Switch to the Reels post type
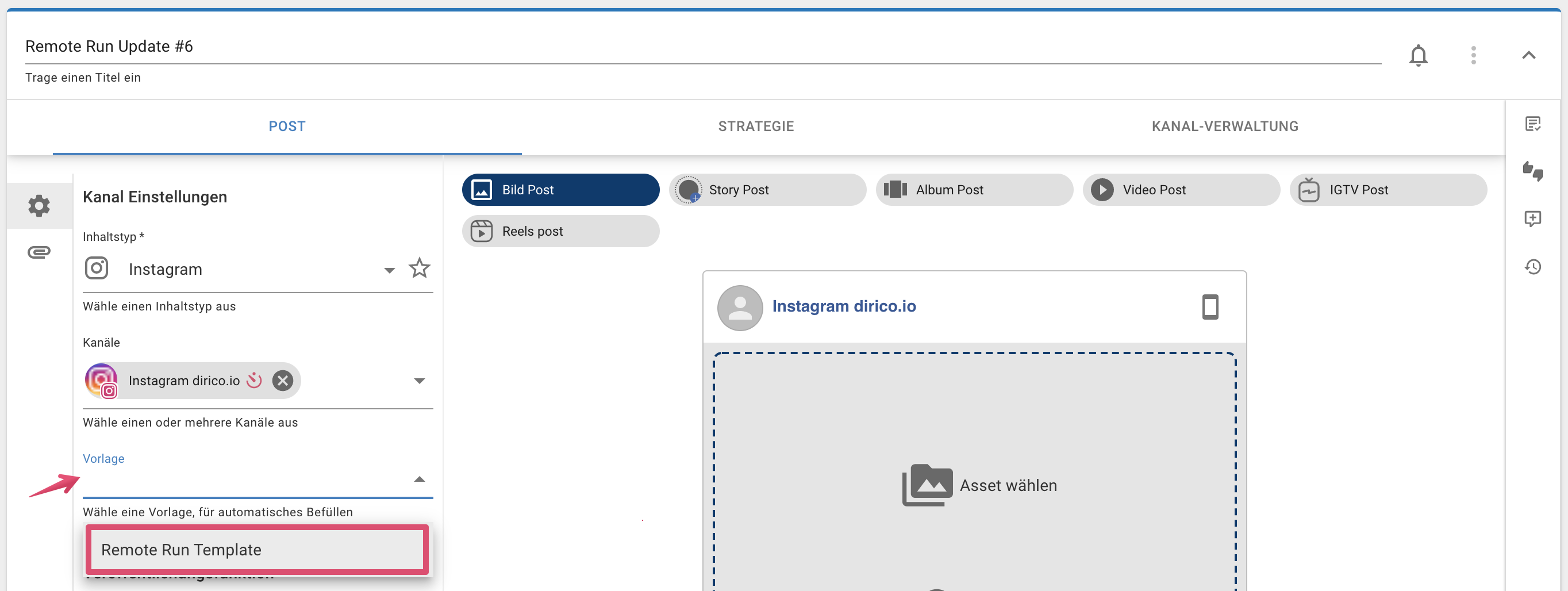 pyautogui.click(x=560, y=231)
